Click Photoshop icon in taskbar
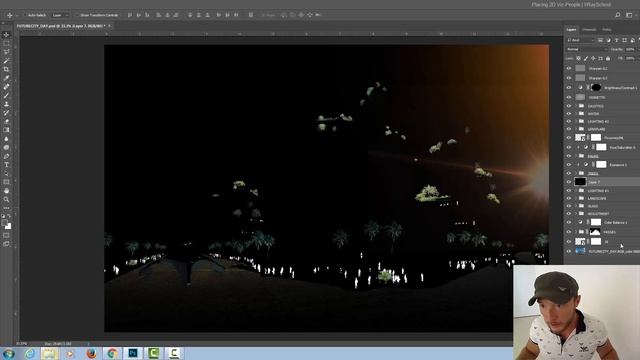640x360 pixels. (133, 353)
